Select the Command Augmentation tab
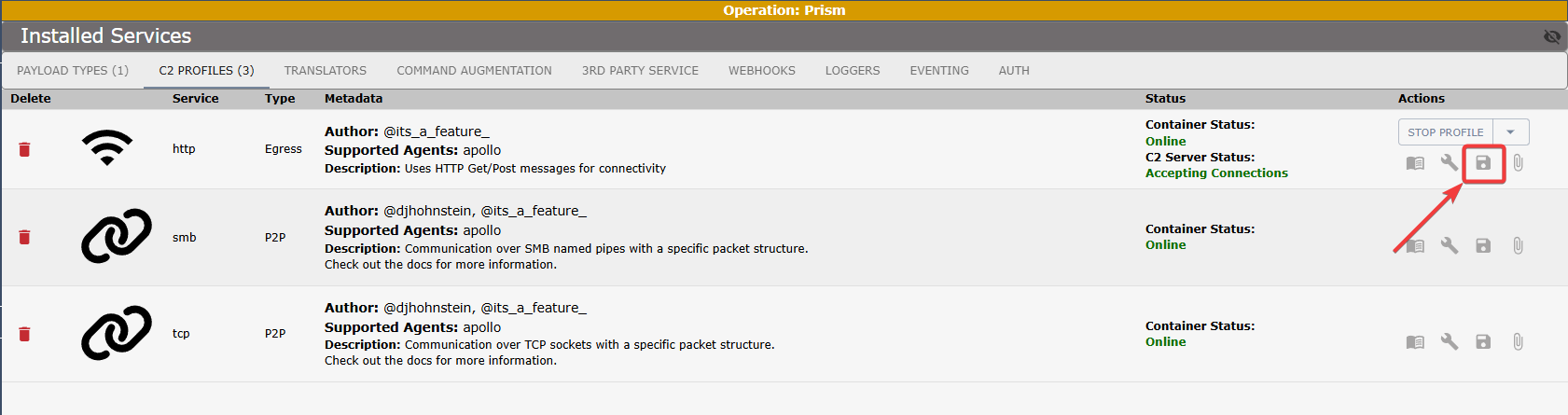The image size is (1568, 415). (x=474, y=71)
